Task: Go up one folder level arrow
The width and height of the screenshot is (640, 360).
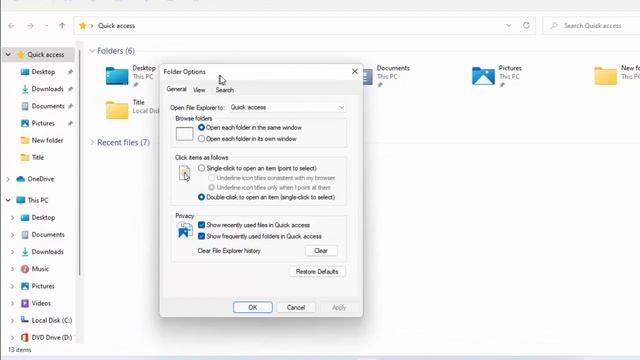Action: click(62, 26)
